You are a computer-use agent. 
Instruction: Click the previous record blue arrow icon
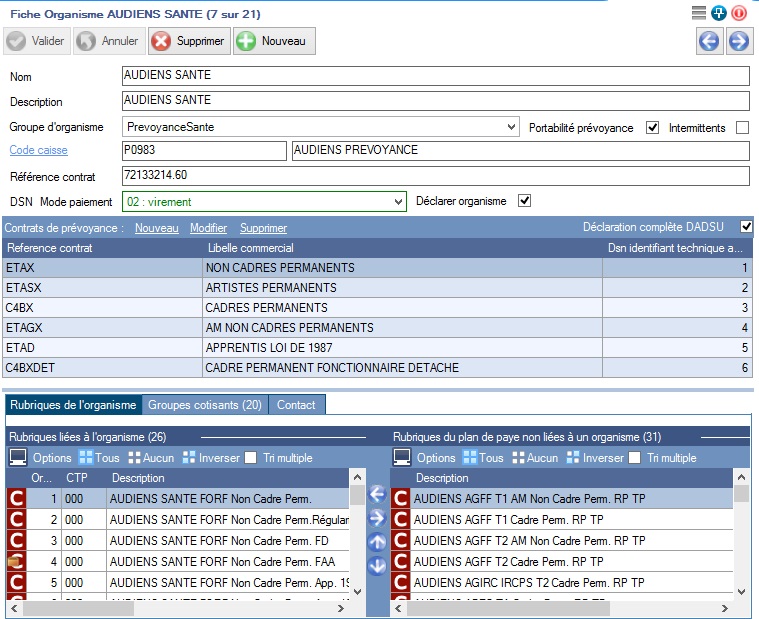(x=709, y=41)
